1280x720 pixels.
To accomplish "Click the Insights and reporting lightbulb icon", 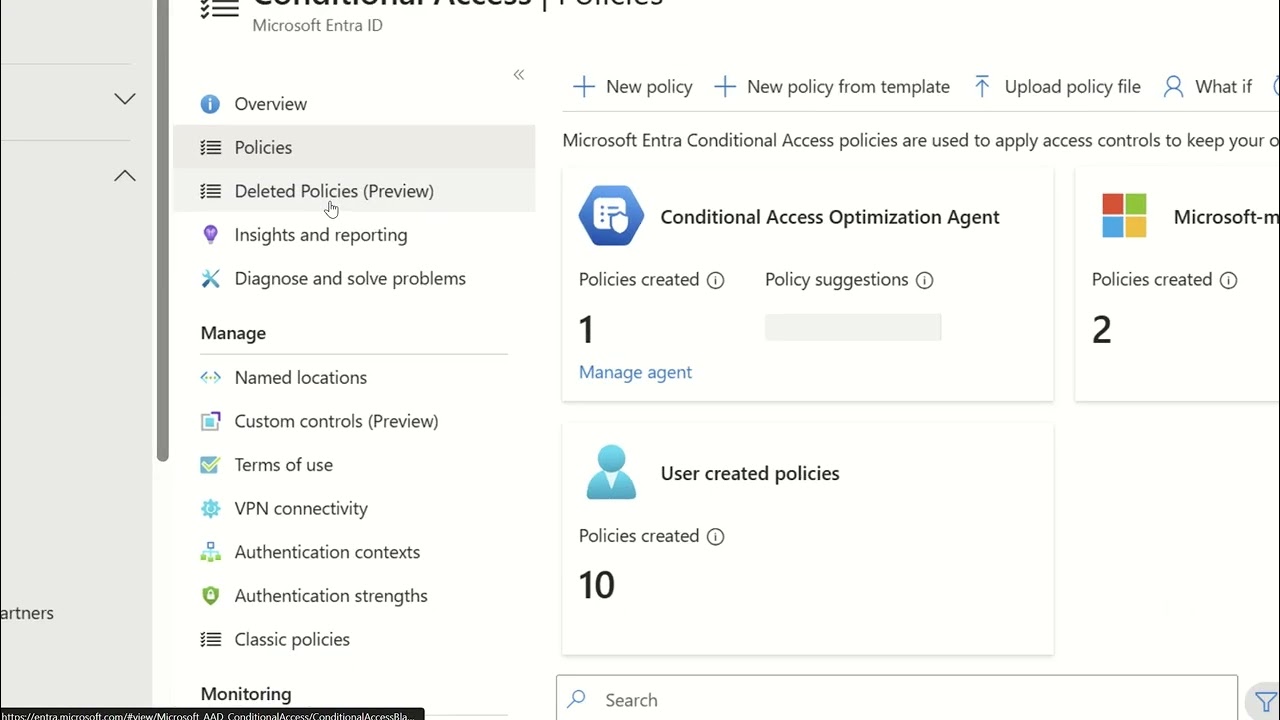I will [210, 235].
